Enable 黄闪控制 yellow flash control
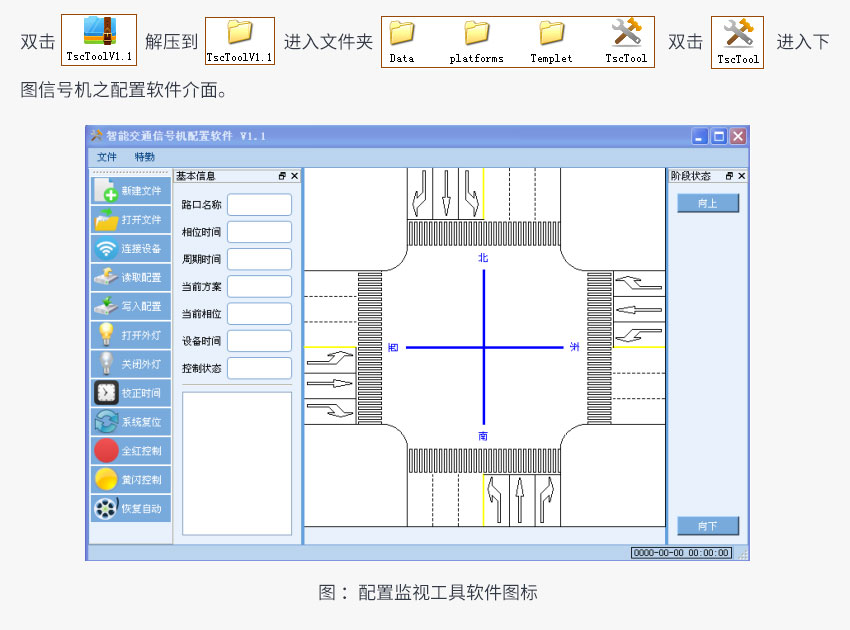The height and width of the screenshot is (630, 850). [x=131, y=480]
